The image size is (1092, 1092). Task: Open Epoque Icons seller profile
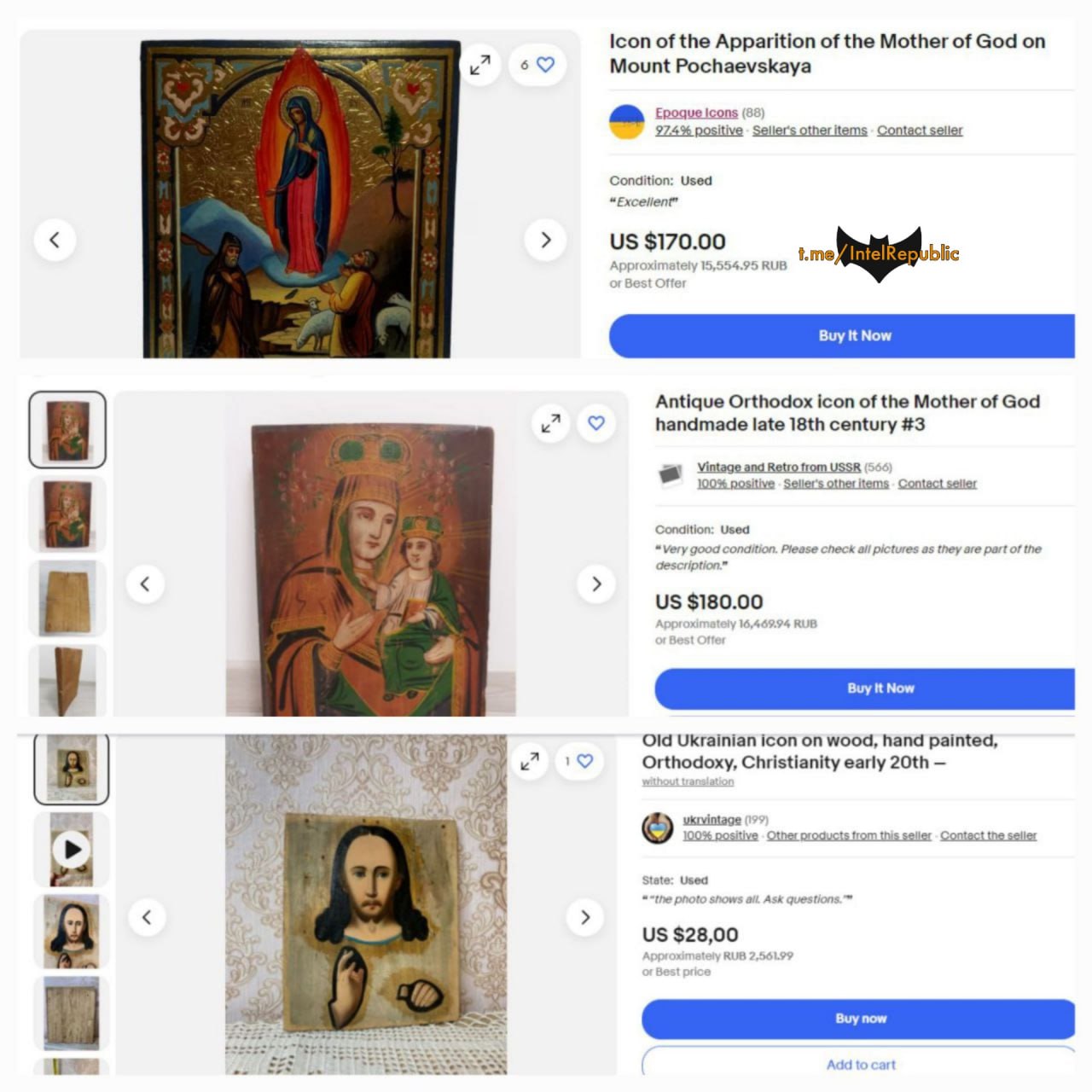696,113
